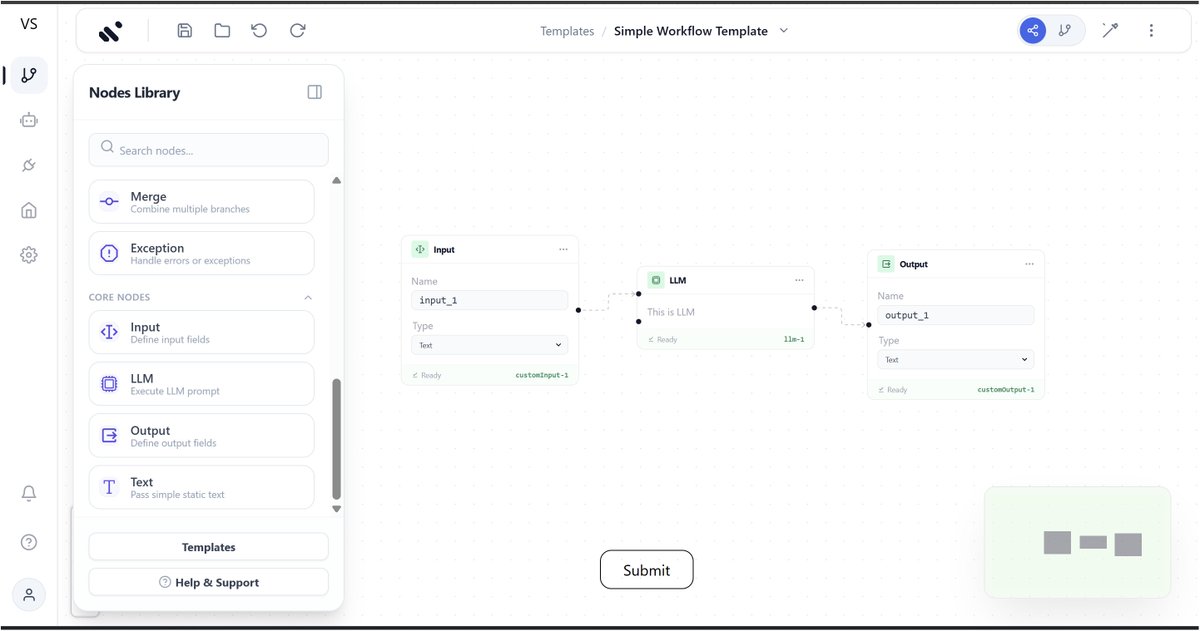Open the settings gear in sidebar

tap(29, 255)
